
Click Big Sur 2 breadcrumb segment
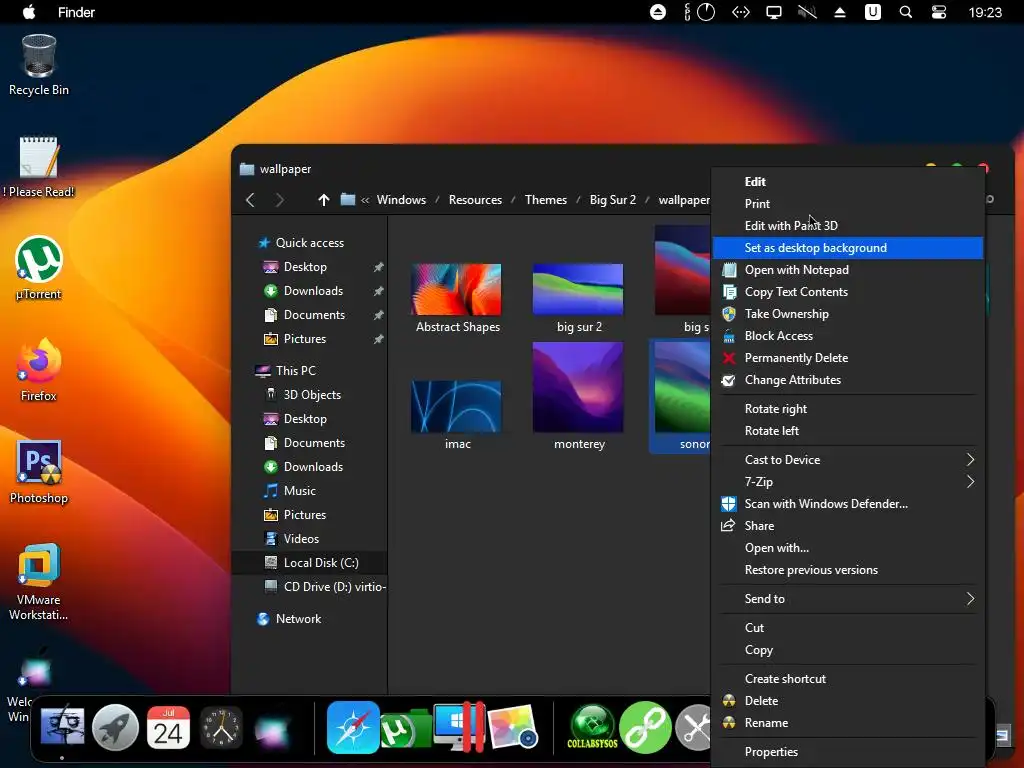point(613,200)
